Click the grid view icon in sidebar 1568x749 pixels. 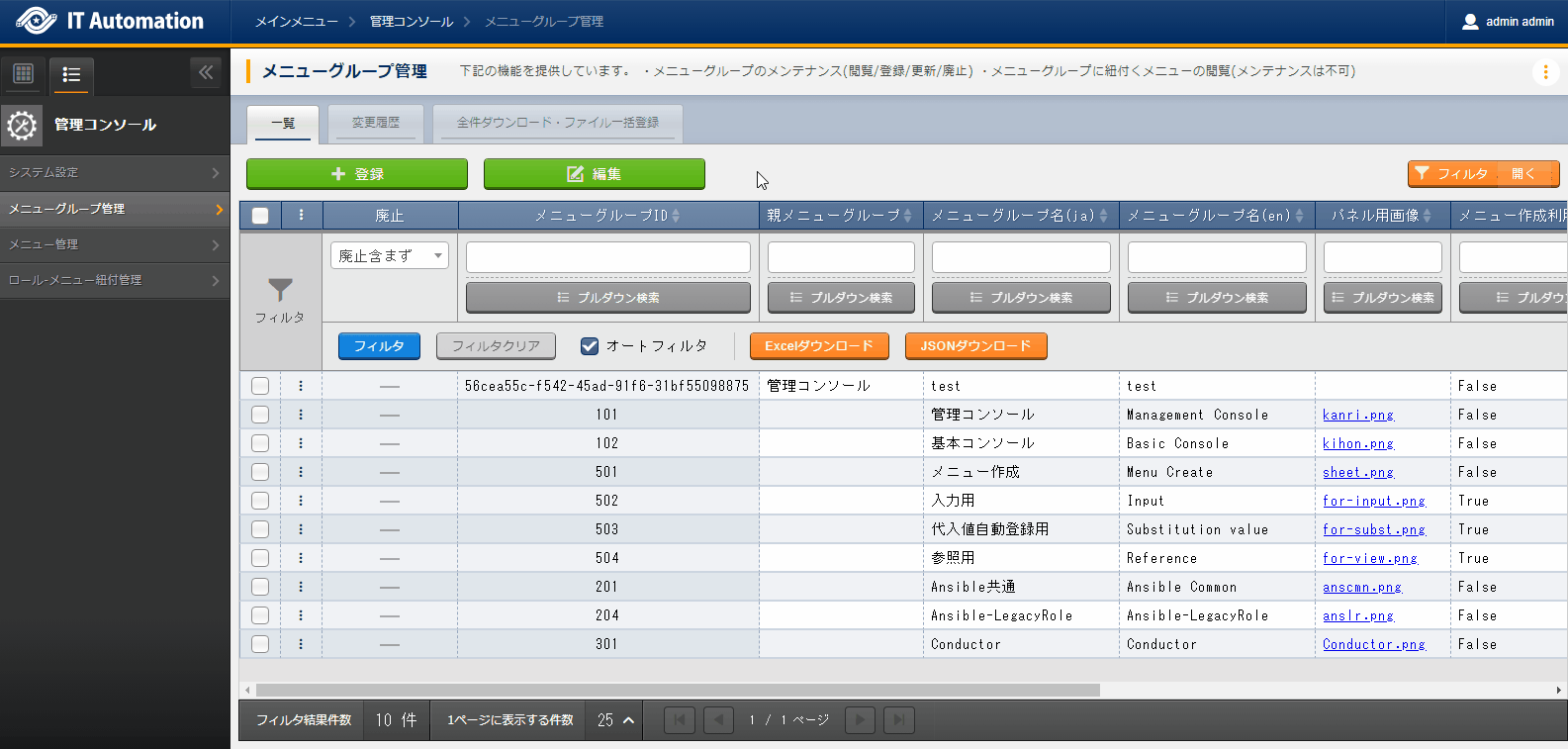(x=24, y=73)
